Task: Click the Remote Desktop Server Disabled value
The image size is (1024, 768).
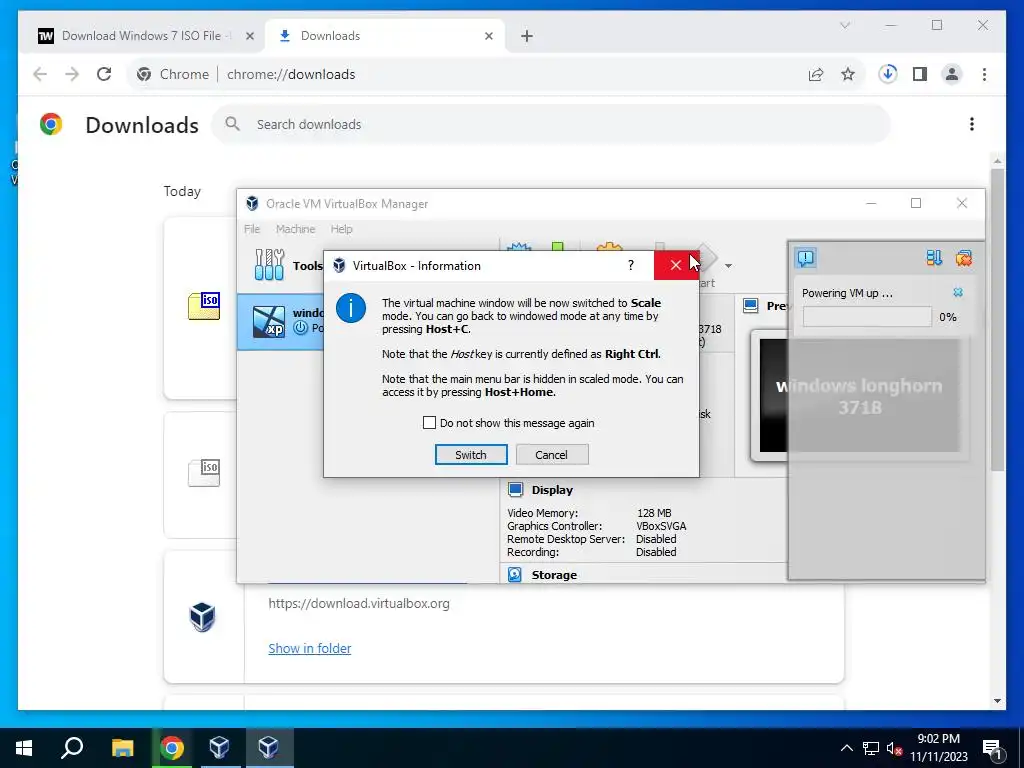Action: click(x=656, y=539)
